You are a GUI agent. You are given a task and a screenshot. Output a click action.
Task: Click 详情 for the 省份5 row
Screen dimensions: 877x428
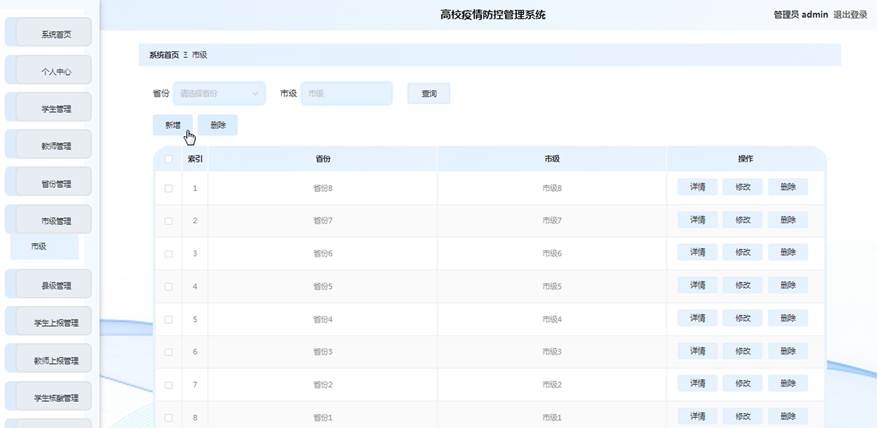(697, 285)
